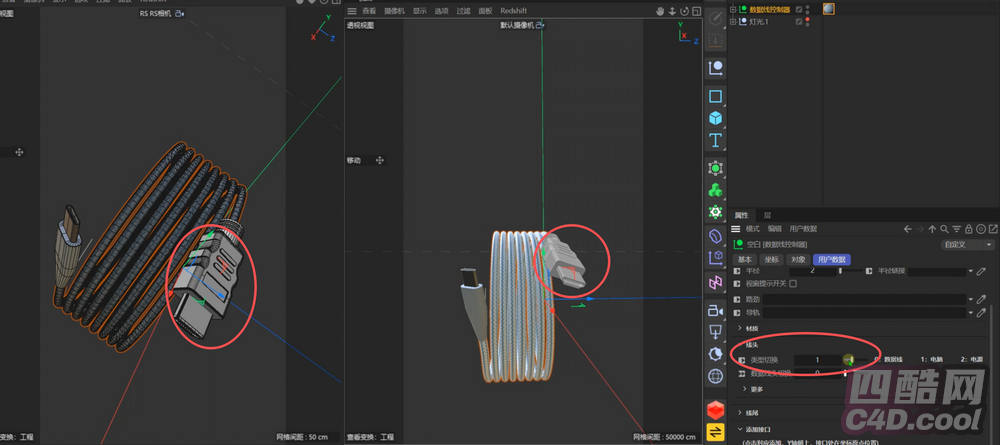Image resolution: width=1000 pixels, height=445 pixels.
Task: Click the Text spline tool icon
Action: tap(715, 141)
